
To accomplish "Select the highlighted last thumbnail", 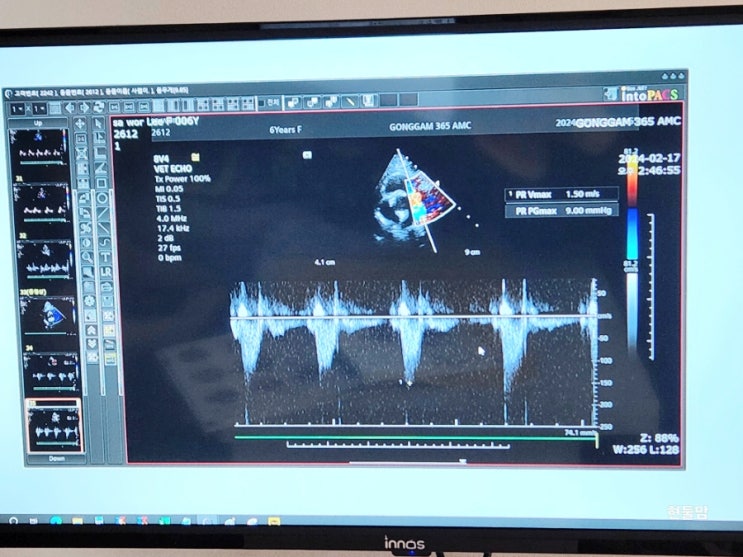I will [x=54, y=426].
